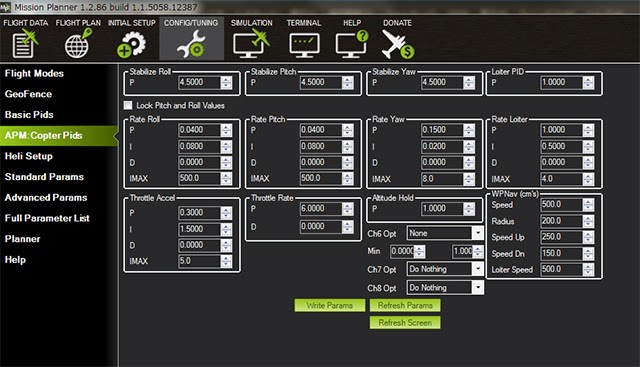Open the Flight Data screen icon

(25, 44)
